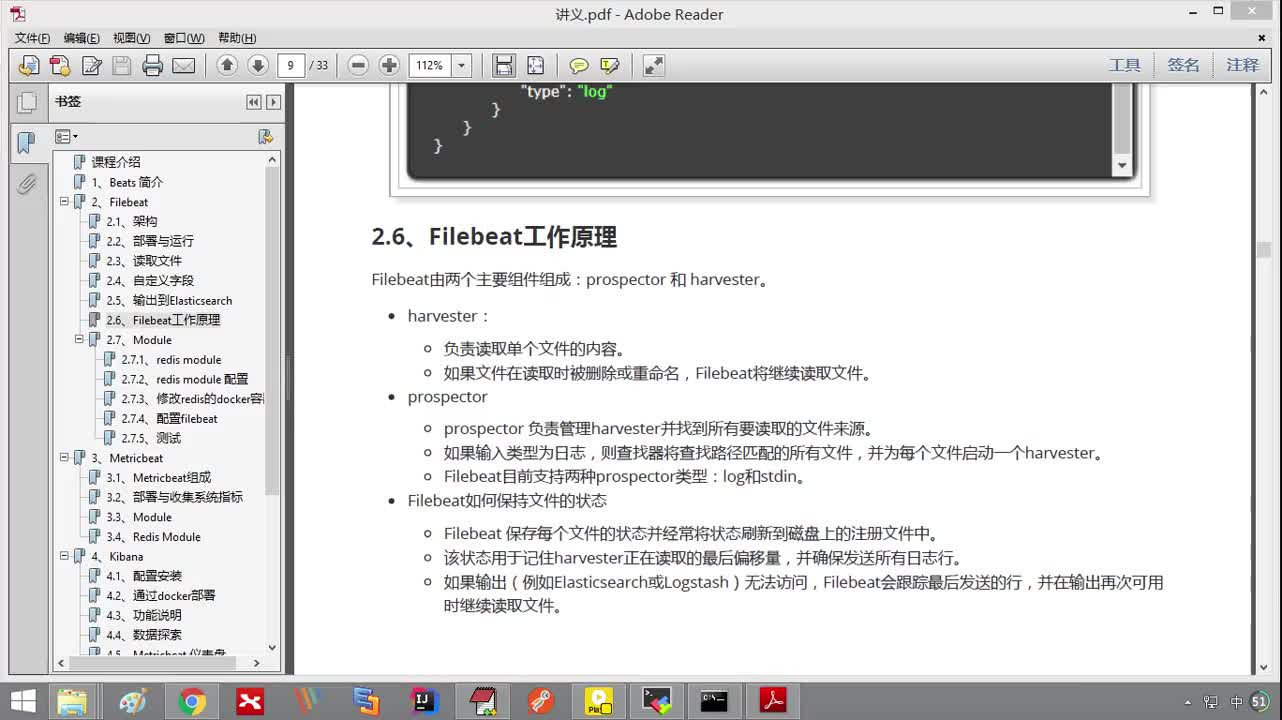
Task: Select the 3.1、Metricbeat组成 bookmark
Action: [159, 478]
